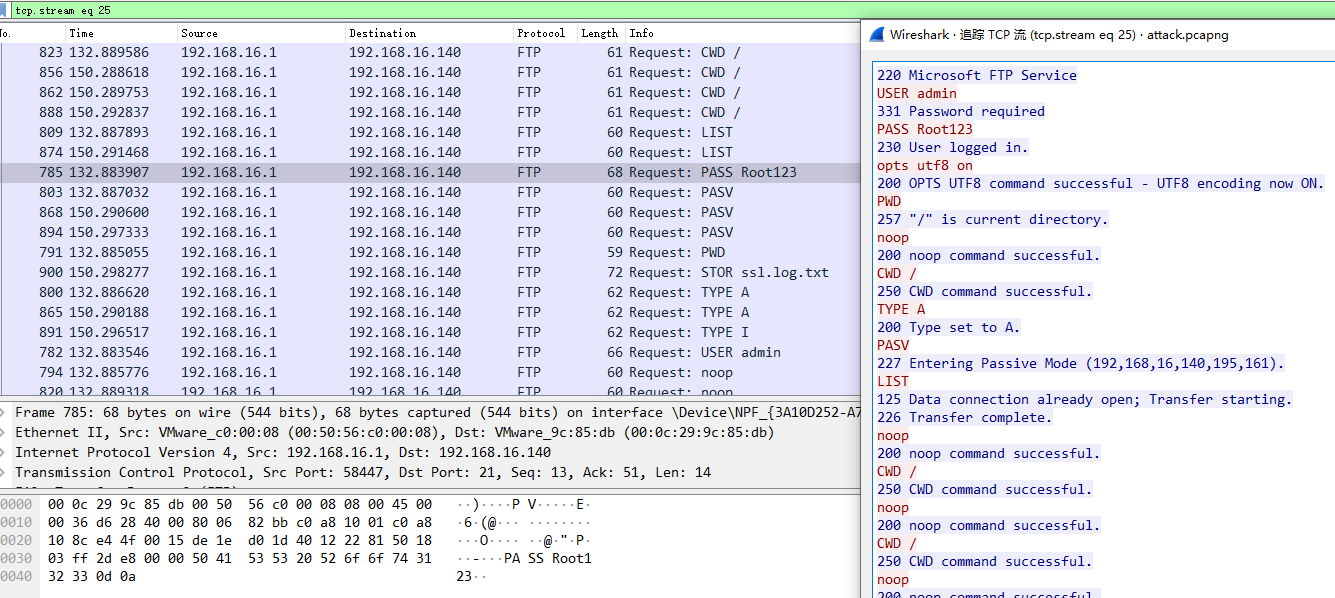Select packet 794 noop request row
Viewport: 1335px width, 598px height.
(x=430, y=372)
